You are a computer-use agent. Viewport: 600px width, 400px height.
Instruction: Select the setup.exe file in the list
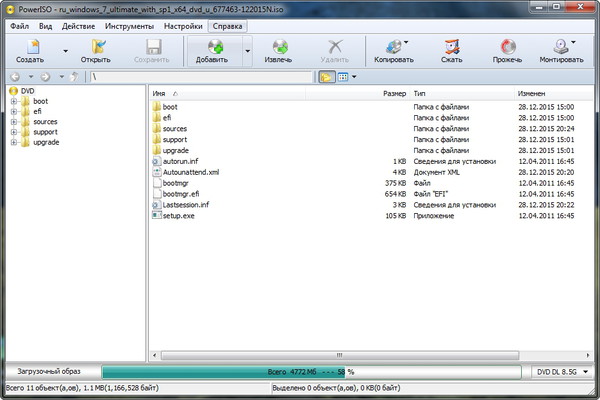click(x=178, y=215)
